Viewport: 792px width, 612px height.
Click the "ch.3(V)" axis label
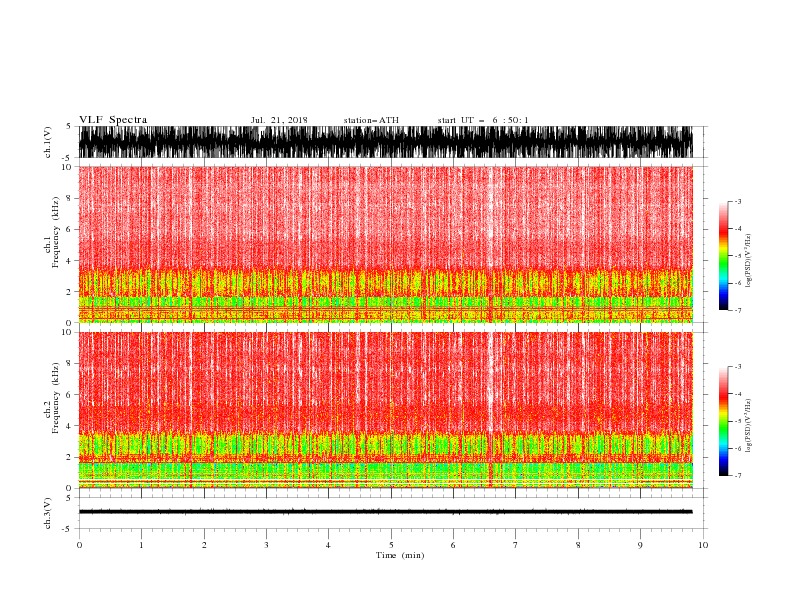coord(48,513)
